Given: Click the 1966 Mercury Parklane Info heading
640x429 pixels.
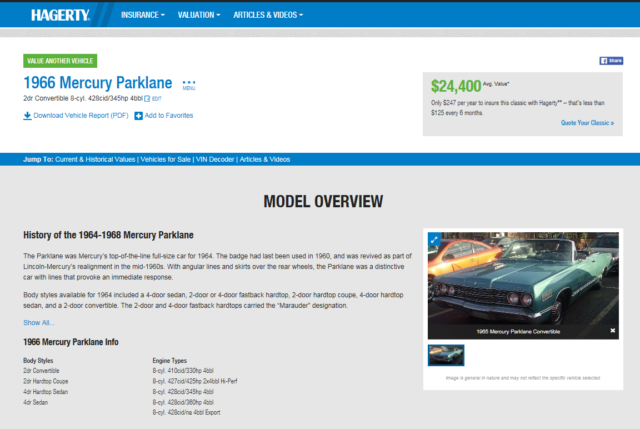Looking at the screenshot, I should (x=71, y=342).
